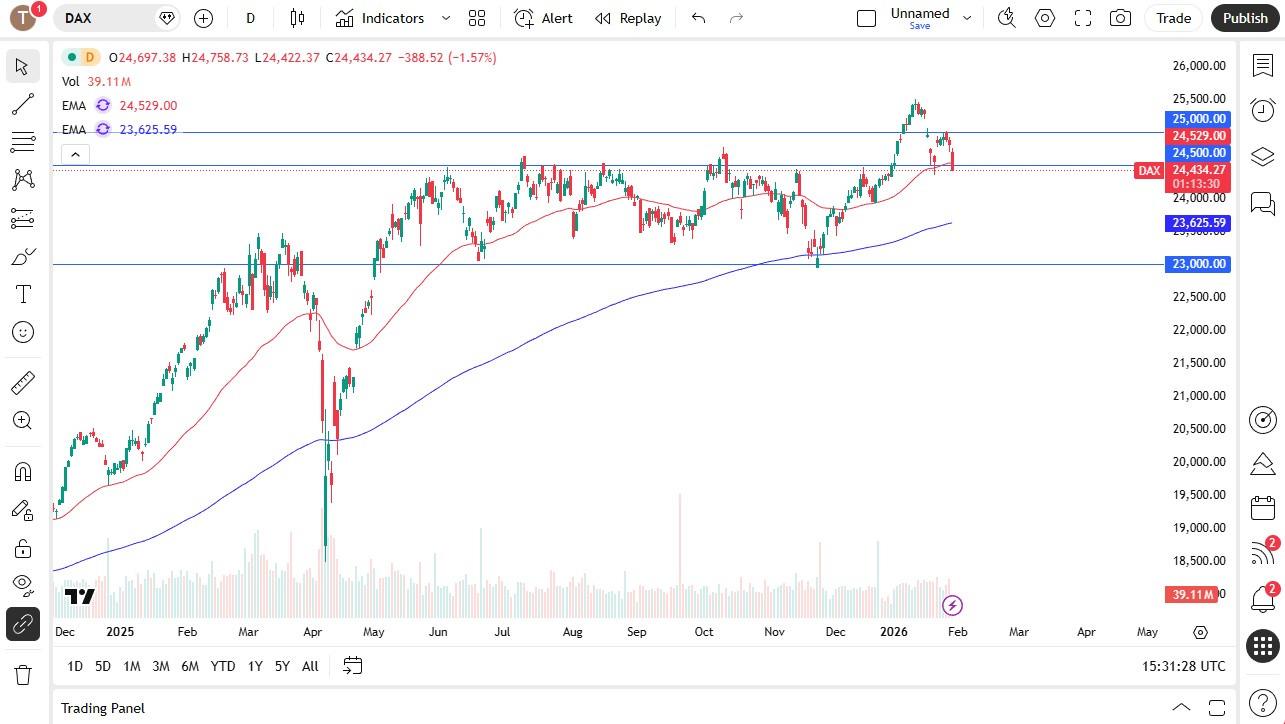The image size is (1285, 724).
Task: Open the Go to date calendar control
Action: [x=352, y=666]
